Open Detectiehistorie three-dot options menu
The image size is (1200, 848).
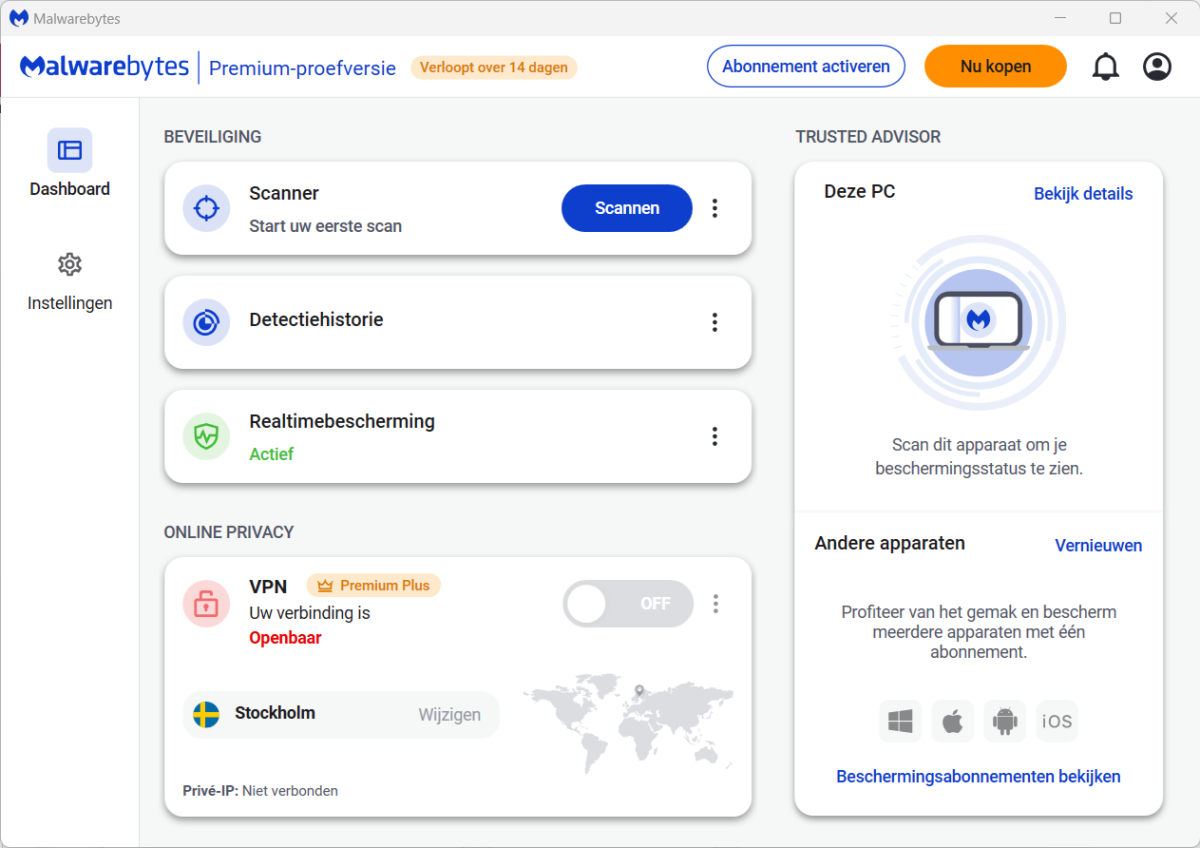pos(715,322)
